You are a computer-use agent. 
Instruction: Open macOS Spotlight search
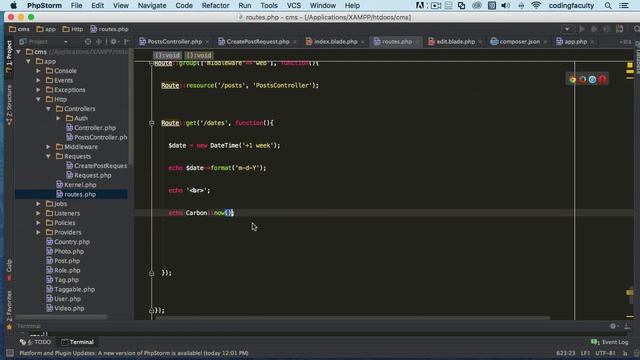[x=608, y=6]
